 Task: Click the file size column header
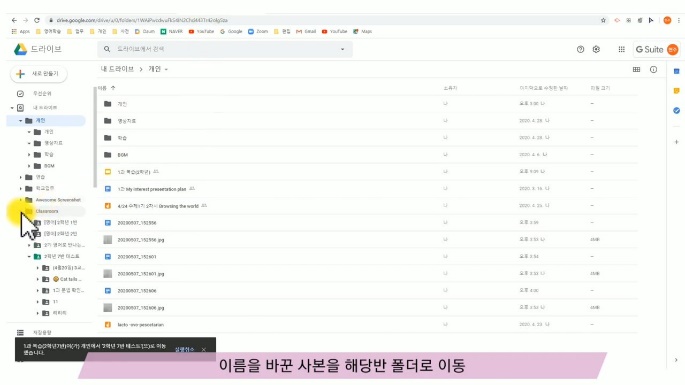click(600, 88)
